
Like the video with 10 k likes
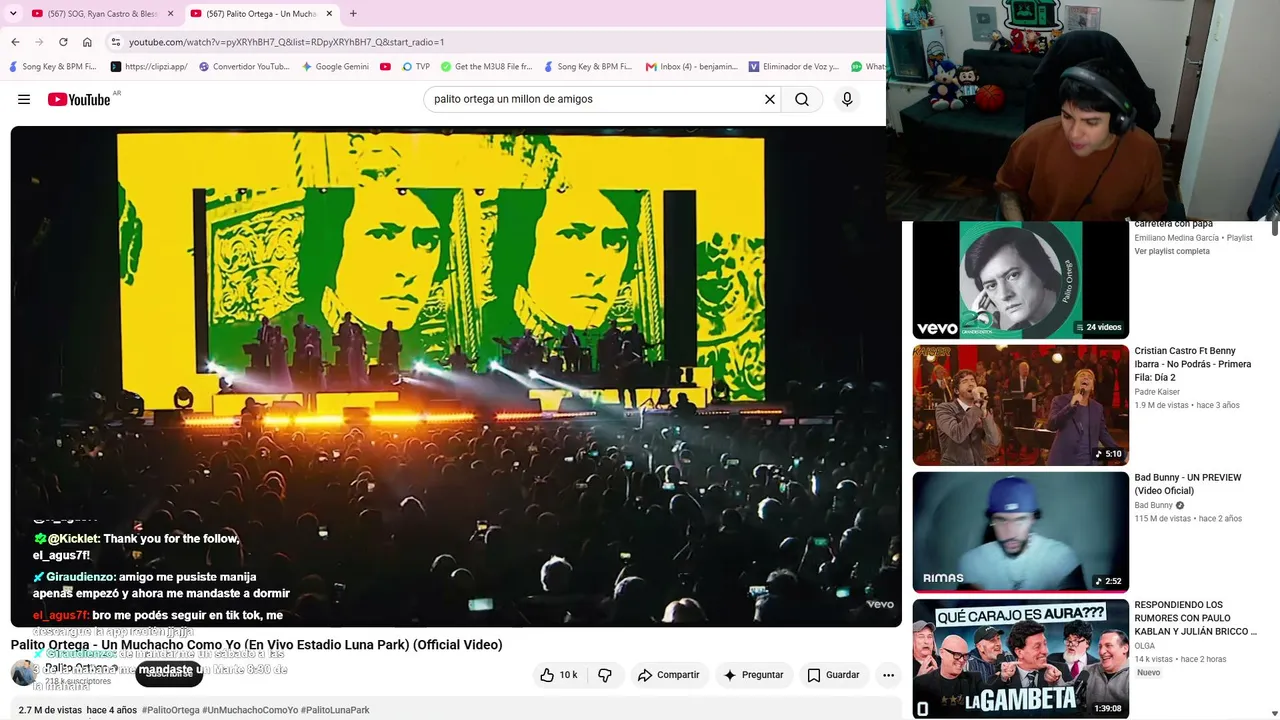click(558, 675)
